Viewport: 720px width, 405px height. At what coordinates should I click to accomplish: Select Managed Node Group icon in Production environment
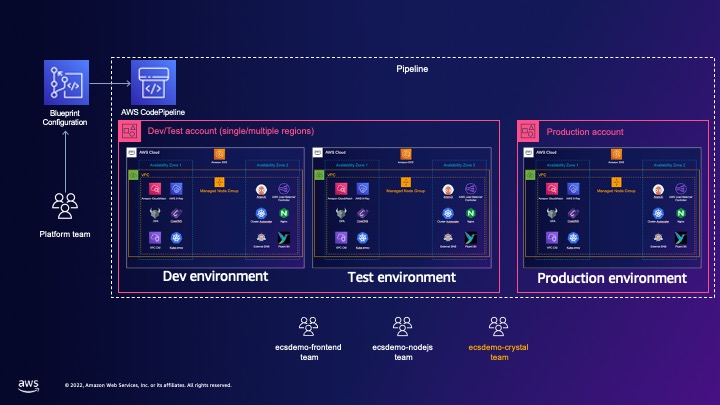[x=616, y=182]
